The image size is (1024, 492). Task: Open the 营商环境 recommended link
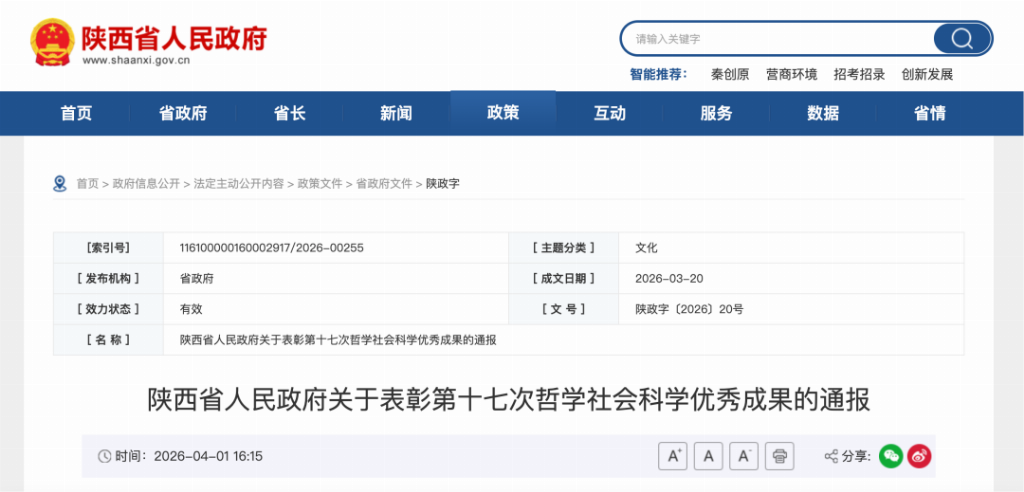tap(791, 74)
